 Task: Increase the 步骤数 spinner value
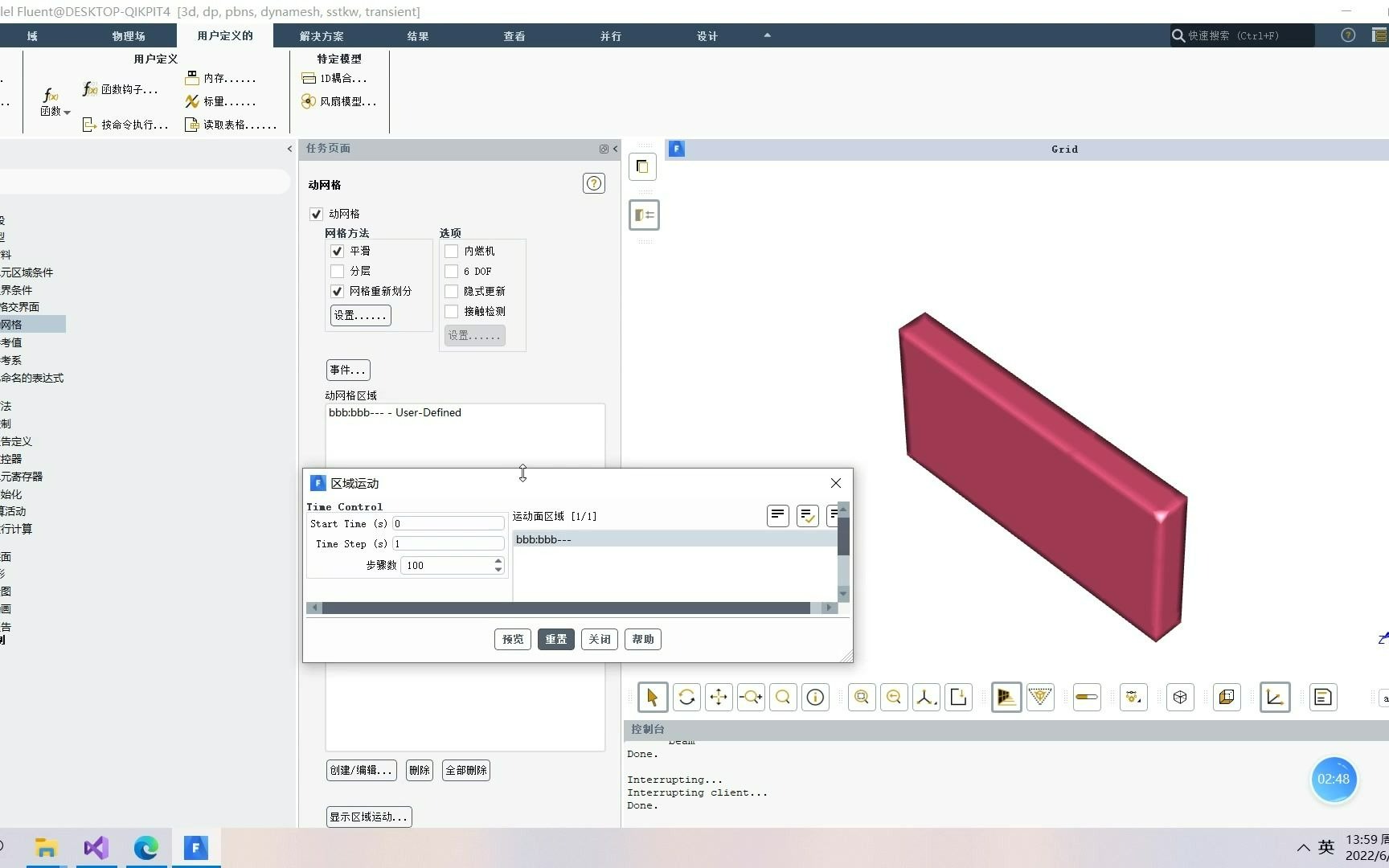[498, 561]
